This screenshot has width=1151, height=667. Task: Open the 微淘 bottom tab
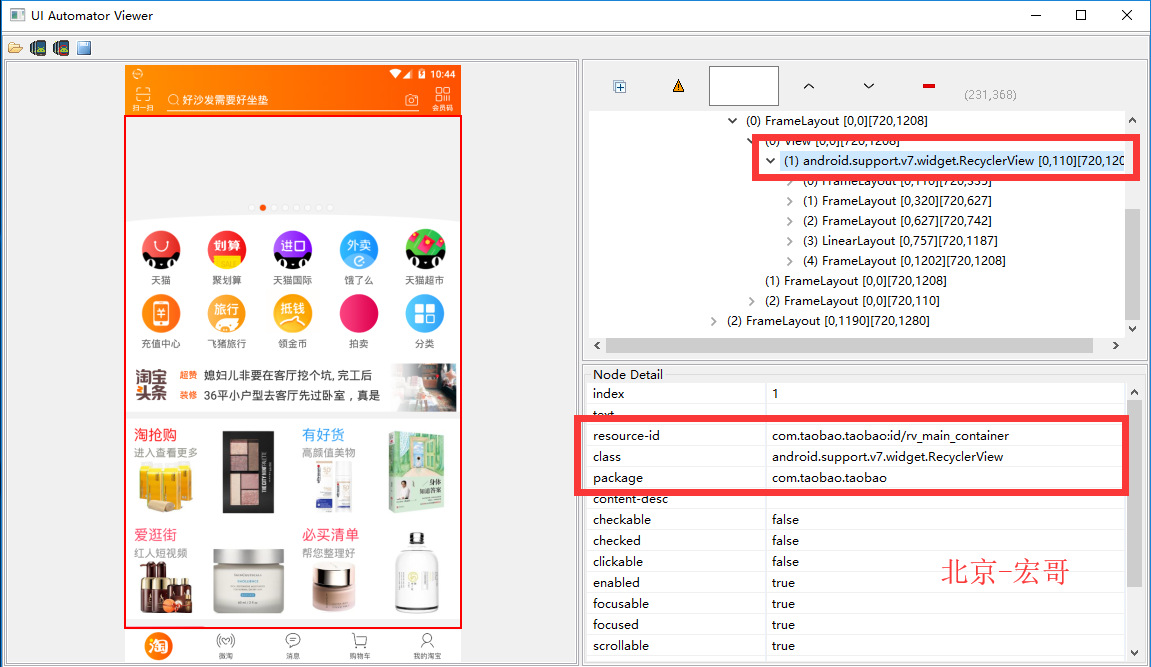click(225, 646)
